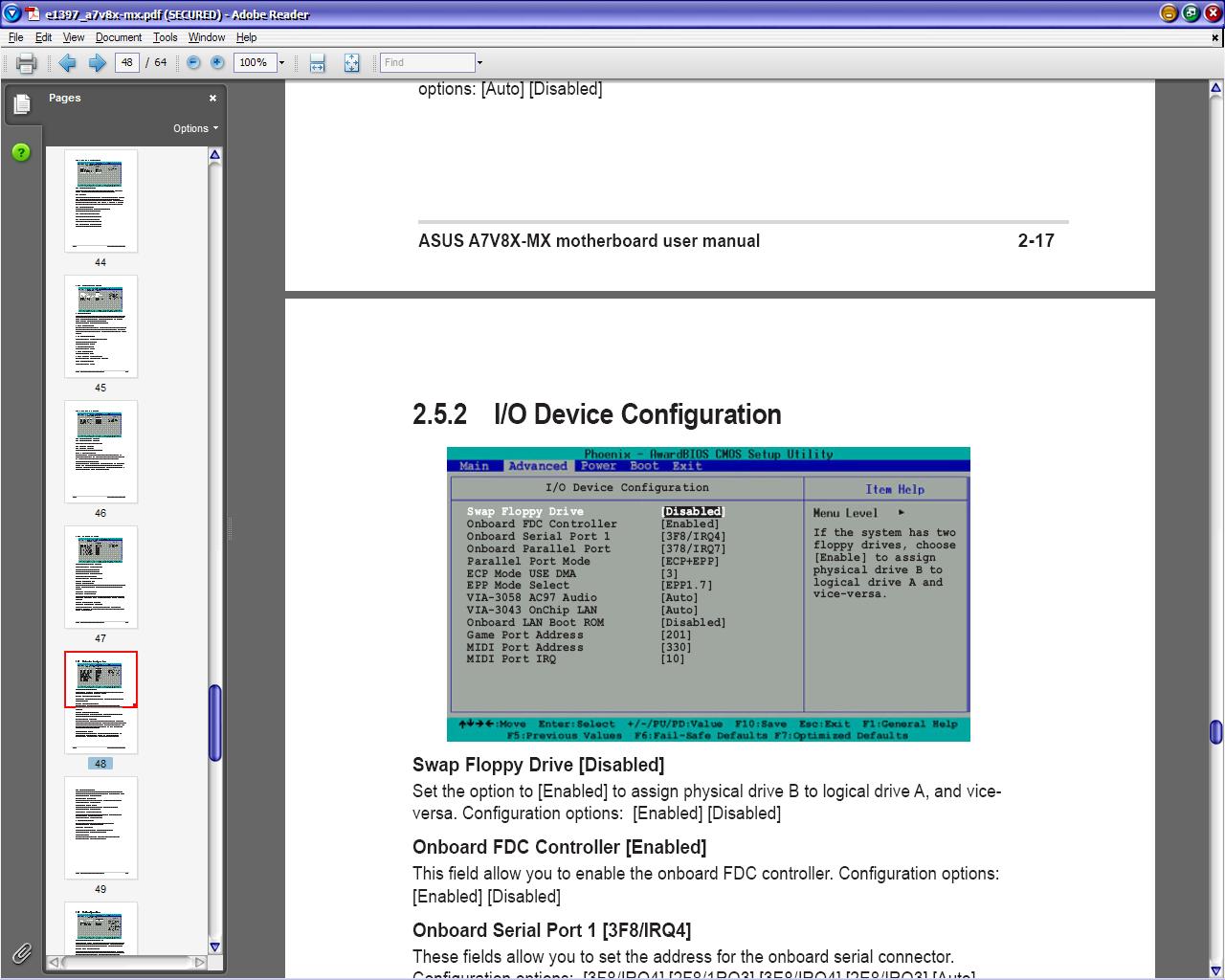Image resolution: width=1225 pixels, height=980 pixels.
Task: Open the zoom percentage dropdown arrow
Action: click(x=281, y=63)
